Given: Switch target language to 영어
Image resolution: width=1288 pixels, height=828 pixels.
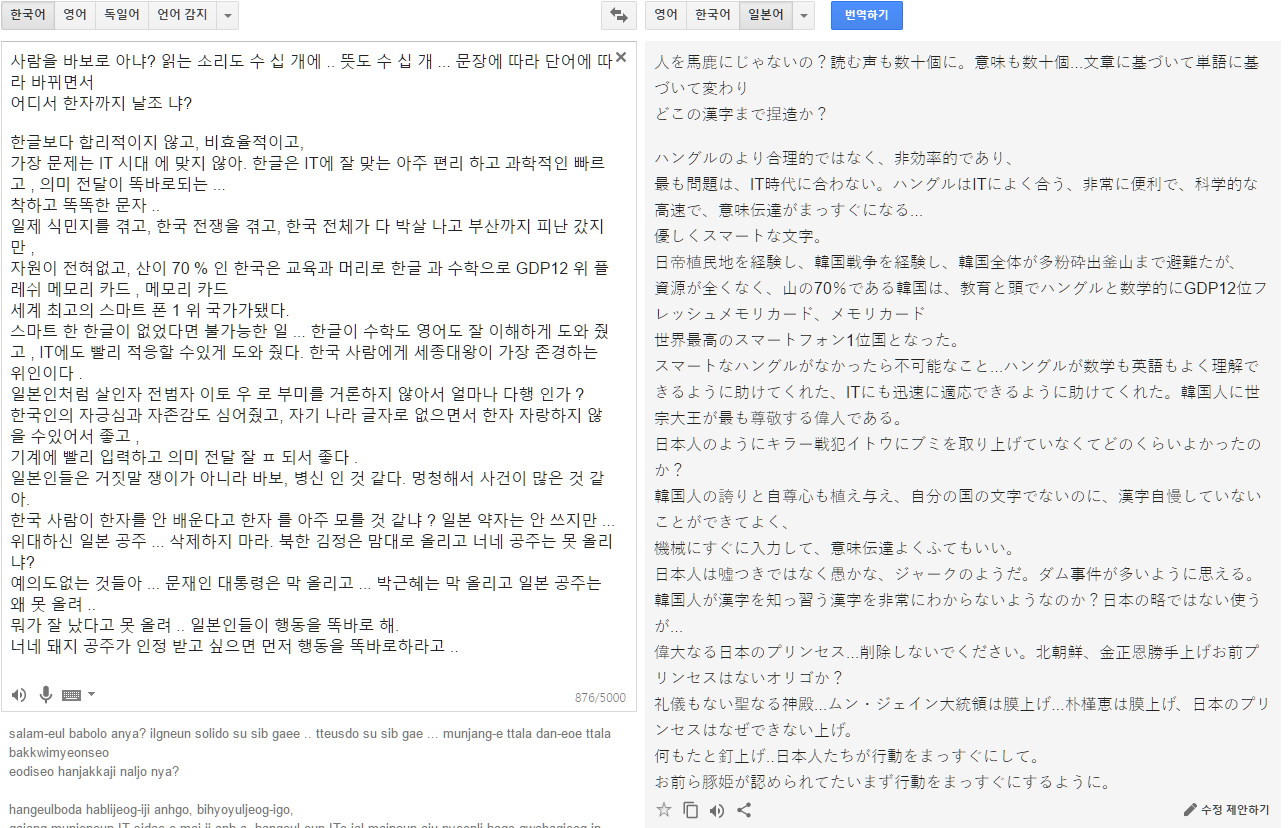Looking at the screenshot, I should tap(666, 15).
